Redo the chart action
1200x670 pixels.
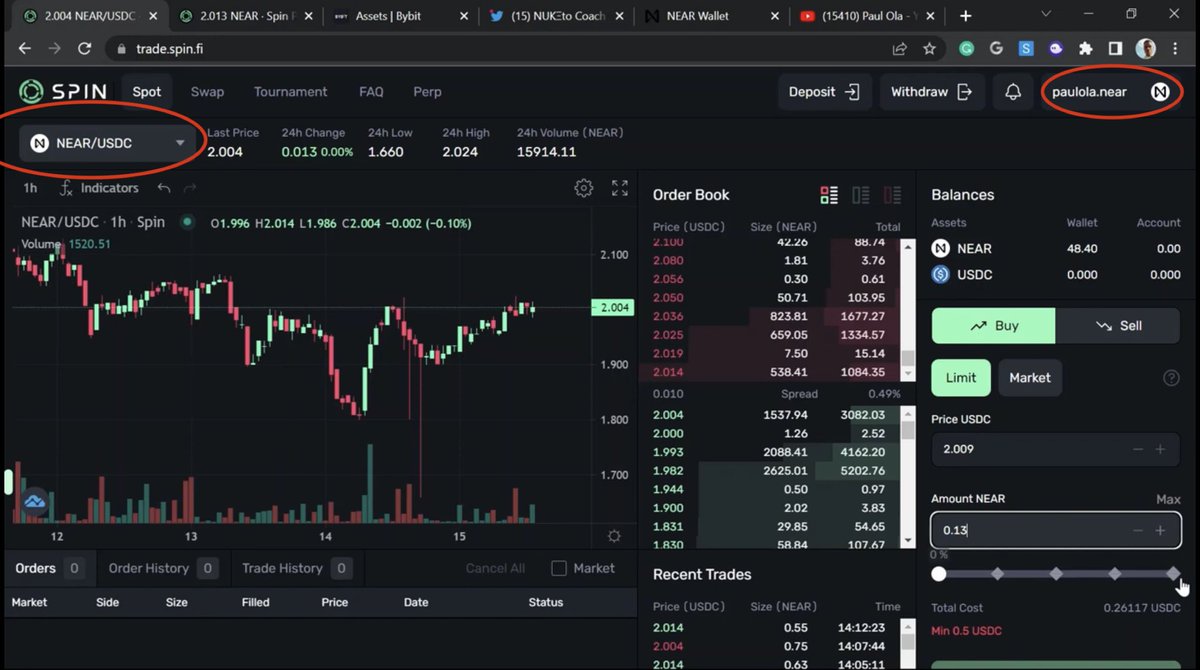pos(190,188)
